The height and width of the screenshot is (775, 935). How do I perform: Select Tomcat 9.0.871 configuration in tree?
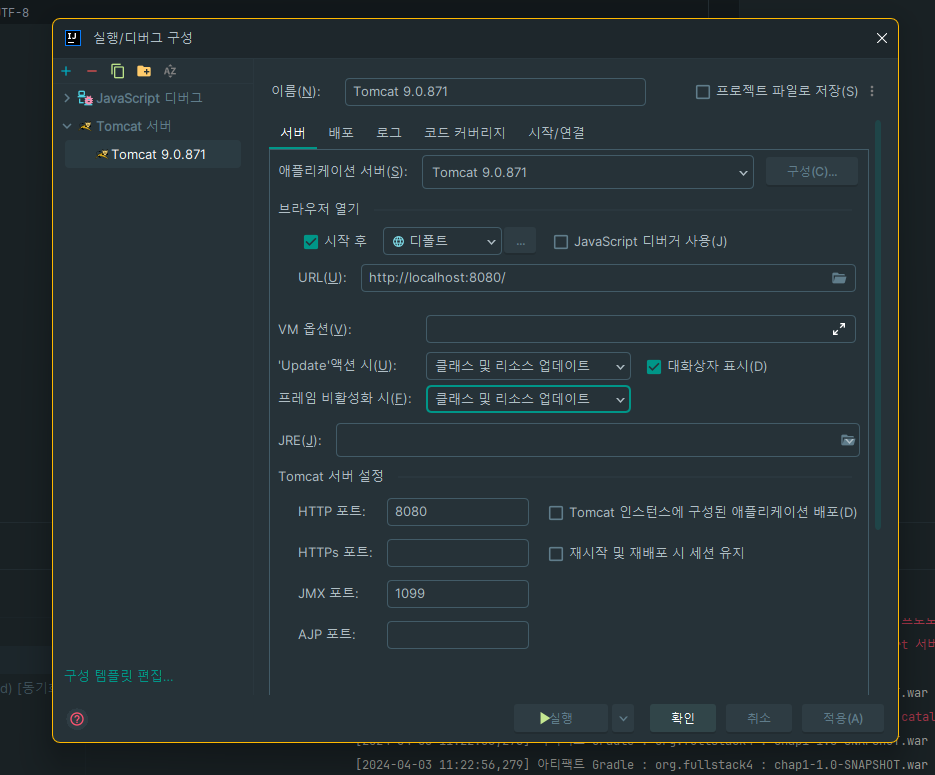coord(153,154)
